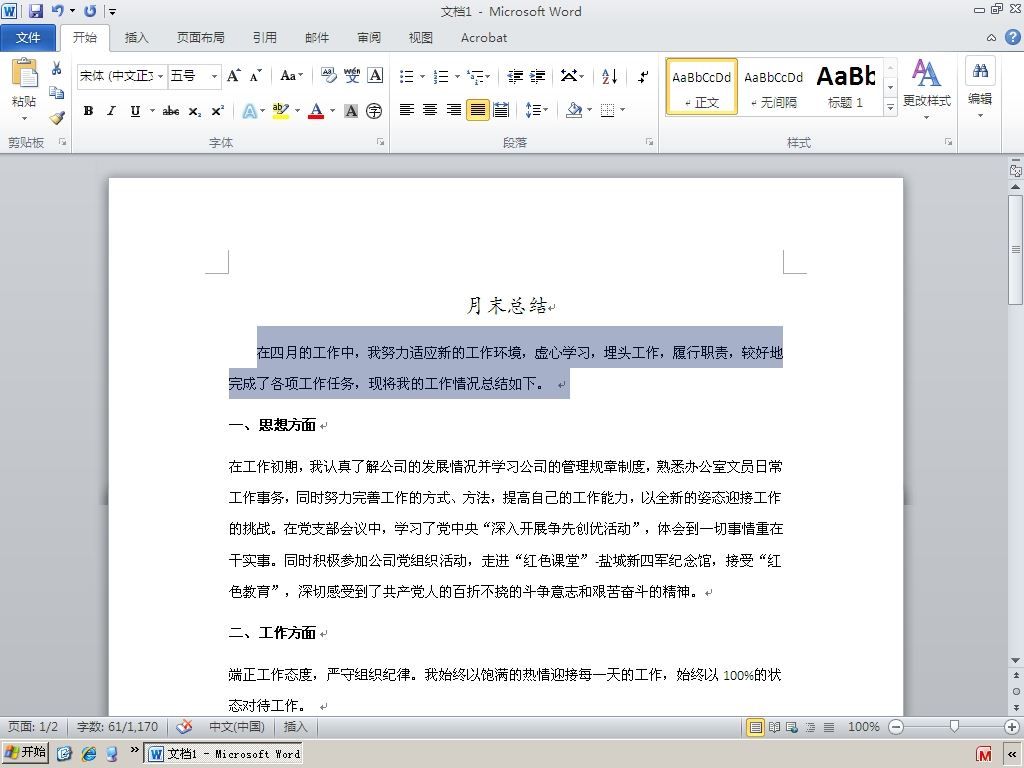This screenshot has width=1024, height=768.
Task: Apply the text highlight color marker
Action: coord(281,110)
